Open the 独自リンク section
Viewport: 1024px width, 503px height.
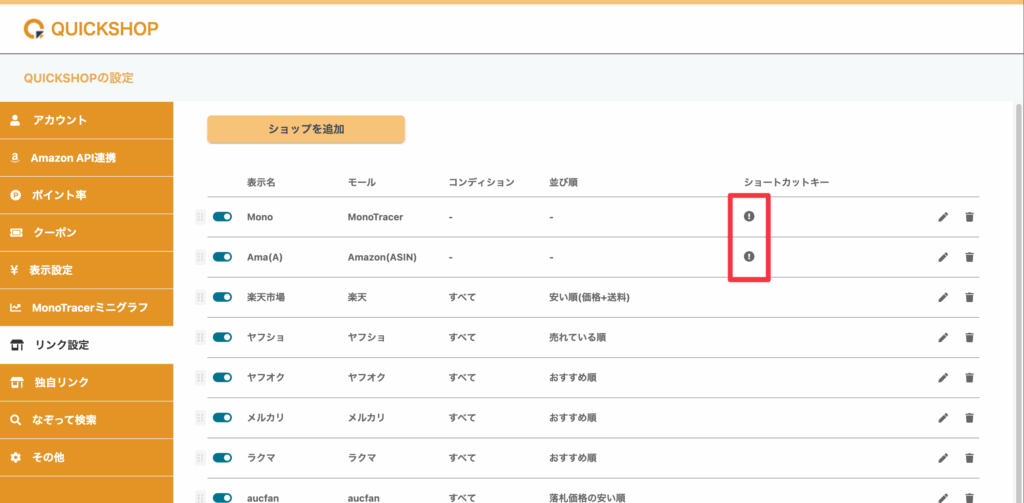pyautogui.click(x=86, y=383)
